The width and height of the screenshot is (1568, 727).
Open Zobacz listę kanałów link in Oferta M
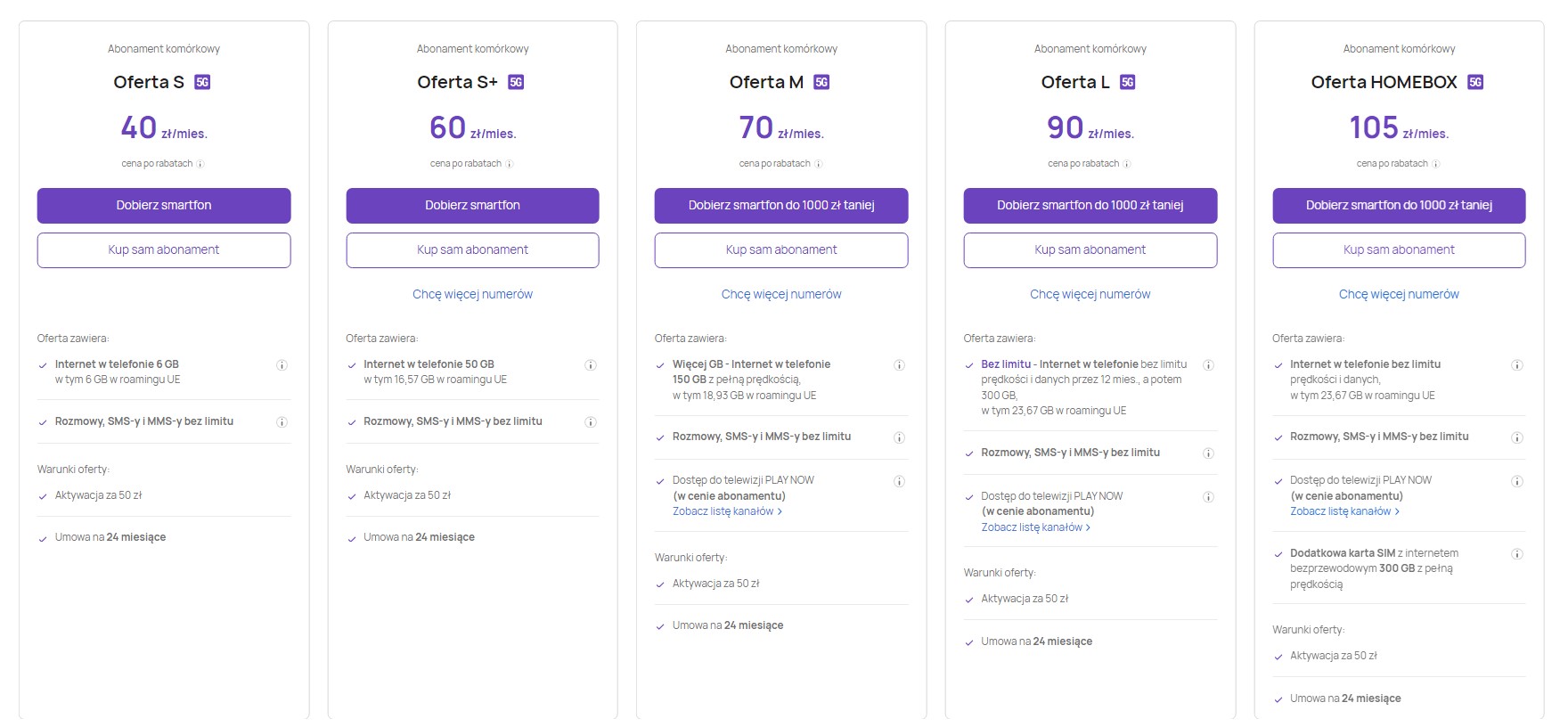click(727, 511)
